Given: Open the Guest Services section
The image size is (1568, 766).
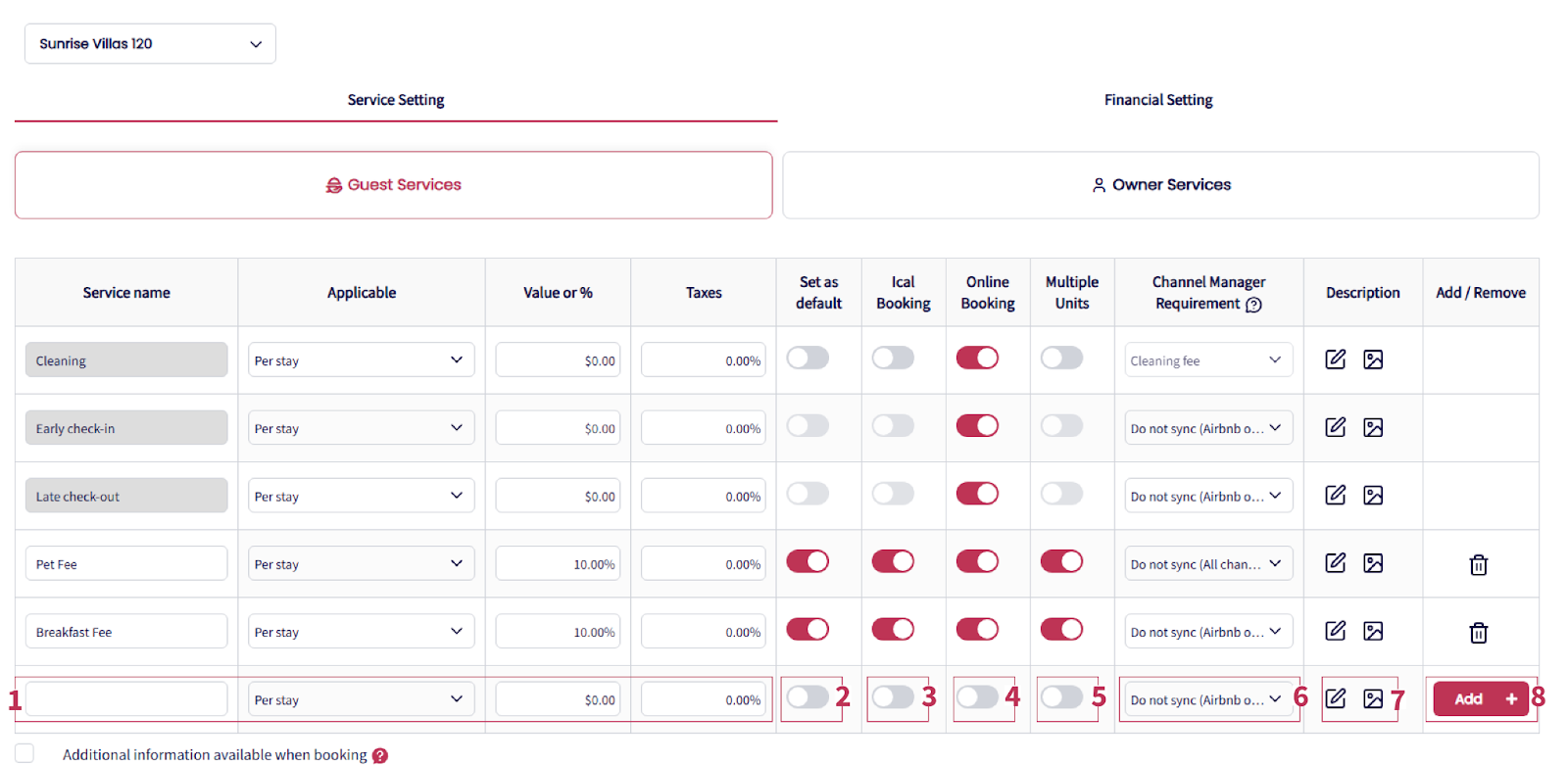Looking at the screenshot, I should coord(394,185).
